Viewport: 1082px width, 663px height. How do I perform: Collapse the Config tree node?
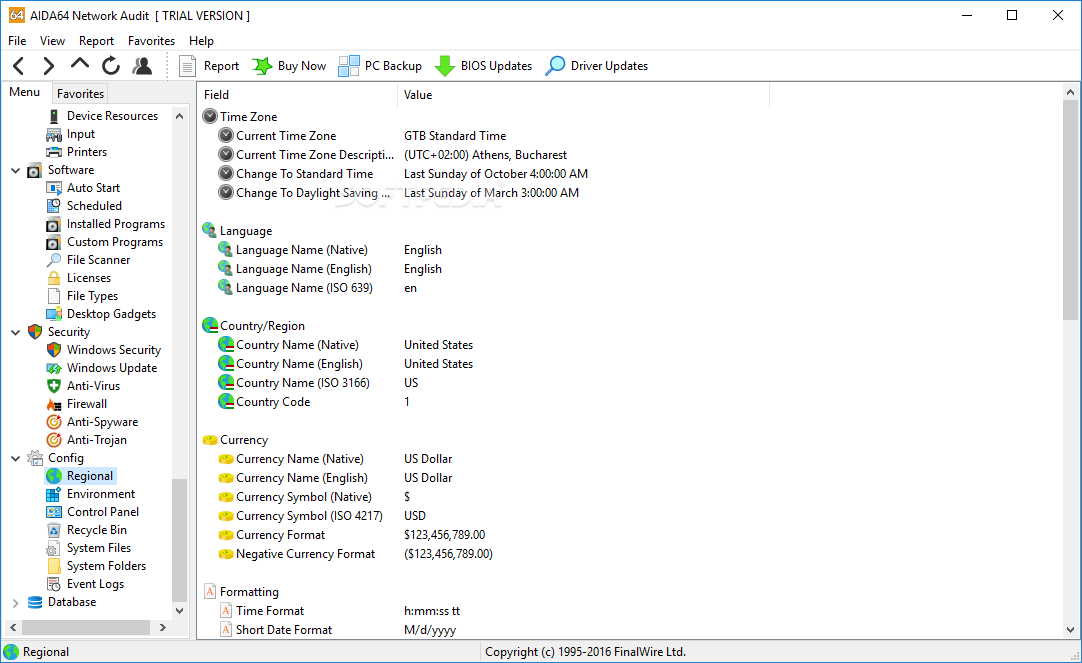point(15,458)
